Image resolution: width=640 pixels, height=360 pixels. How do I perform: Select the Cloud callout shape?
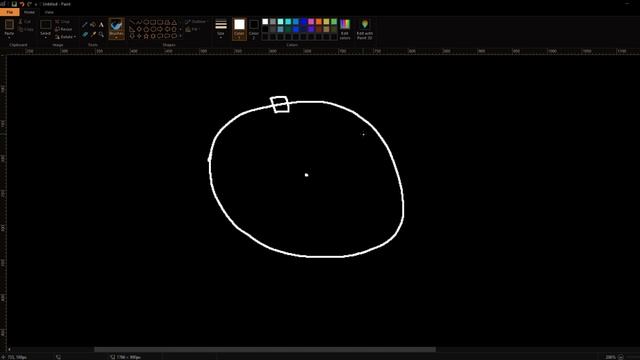pyautogui.click(x=174, y=36)
